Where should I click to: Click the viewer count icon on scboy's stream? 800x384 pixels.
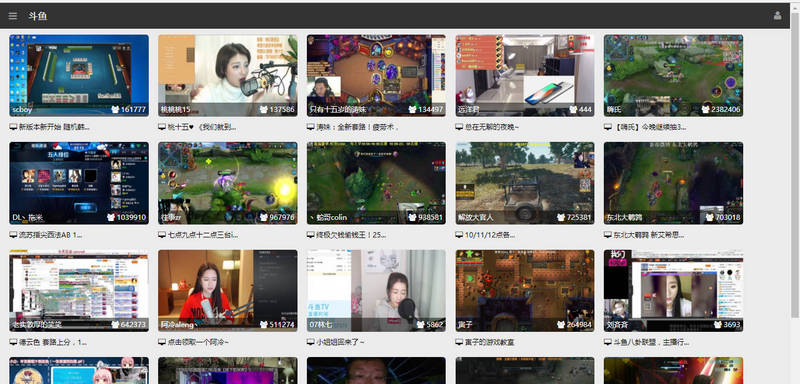coord(115,109)
